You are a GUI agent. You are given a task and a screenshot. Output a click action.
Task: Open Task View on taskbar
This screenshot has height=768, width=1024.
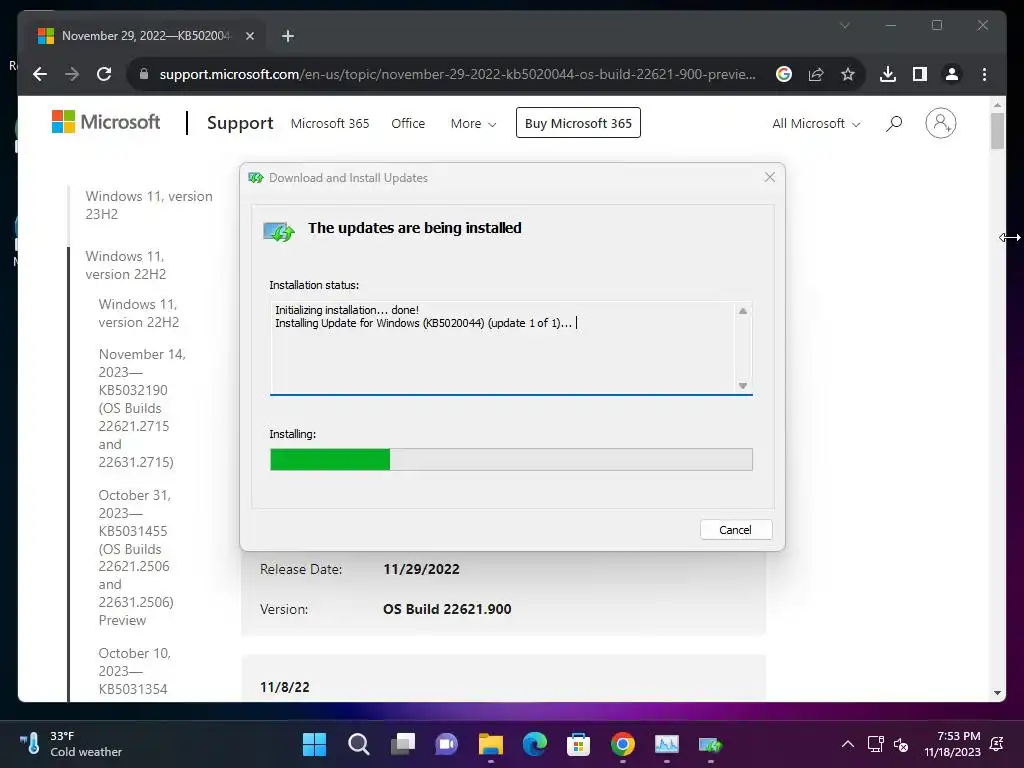403,744
